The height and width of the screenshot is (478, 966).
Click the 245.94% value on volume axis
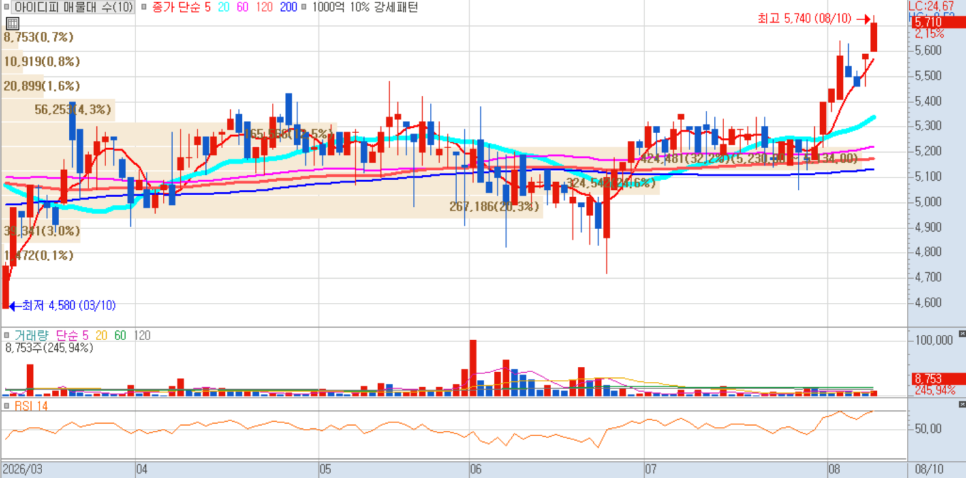click(x=934, y=389)
